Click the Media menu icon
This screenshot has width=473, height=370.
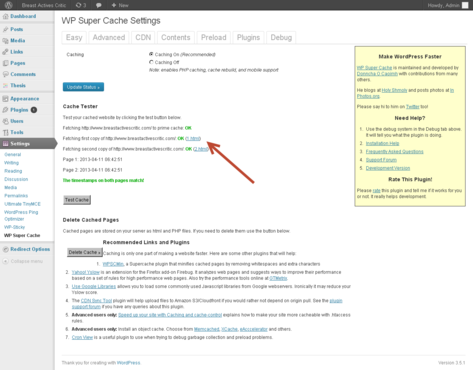(5, 41)
